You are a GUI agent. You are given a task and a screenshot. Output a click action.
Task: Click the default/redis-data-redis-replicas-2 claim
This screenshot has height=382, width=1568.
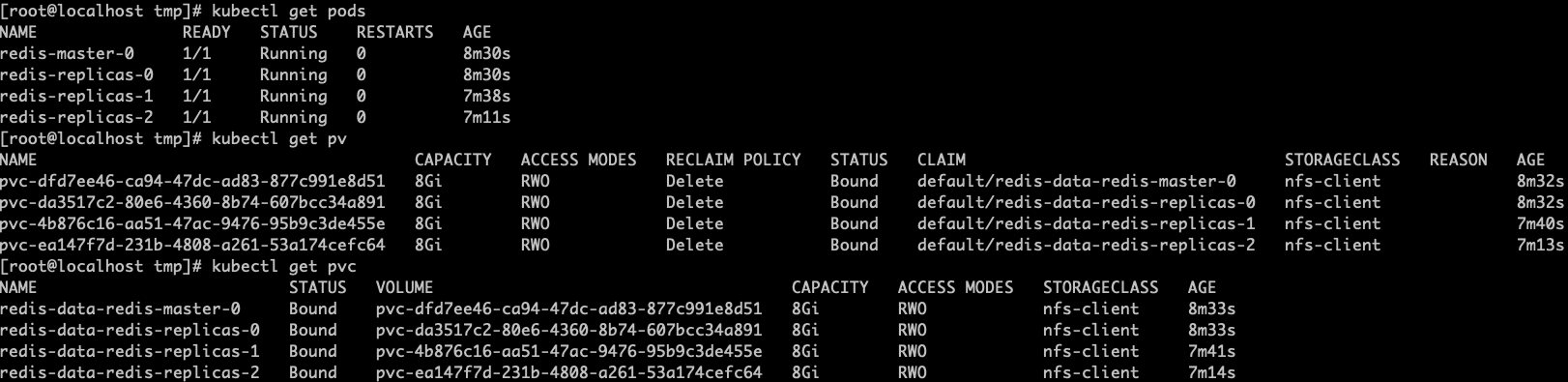tap(1086, 246)
